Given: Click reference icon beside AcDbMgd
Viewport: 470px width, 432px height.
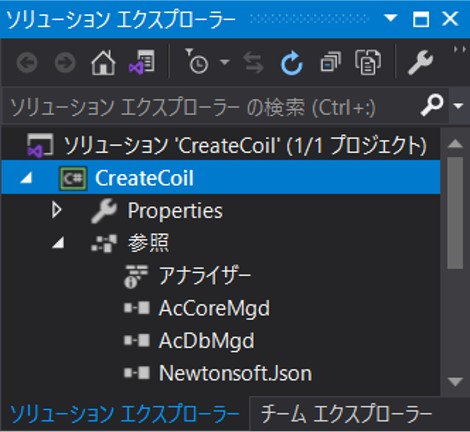Looking at the screenshot, I should click(137, 340).
